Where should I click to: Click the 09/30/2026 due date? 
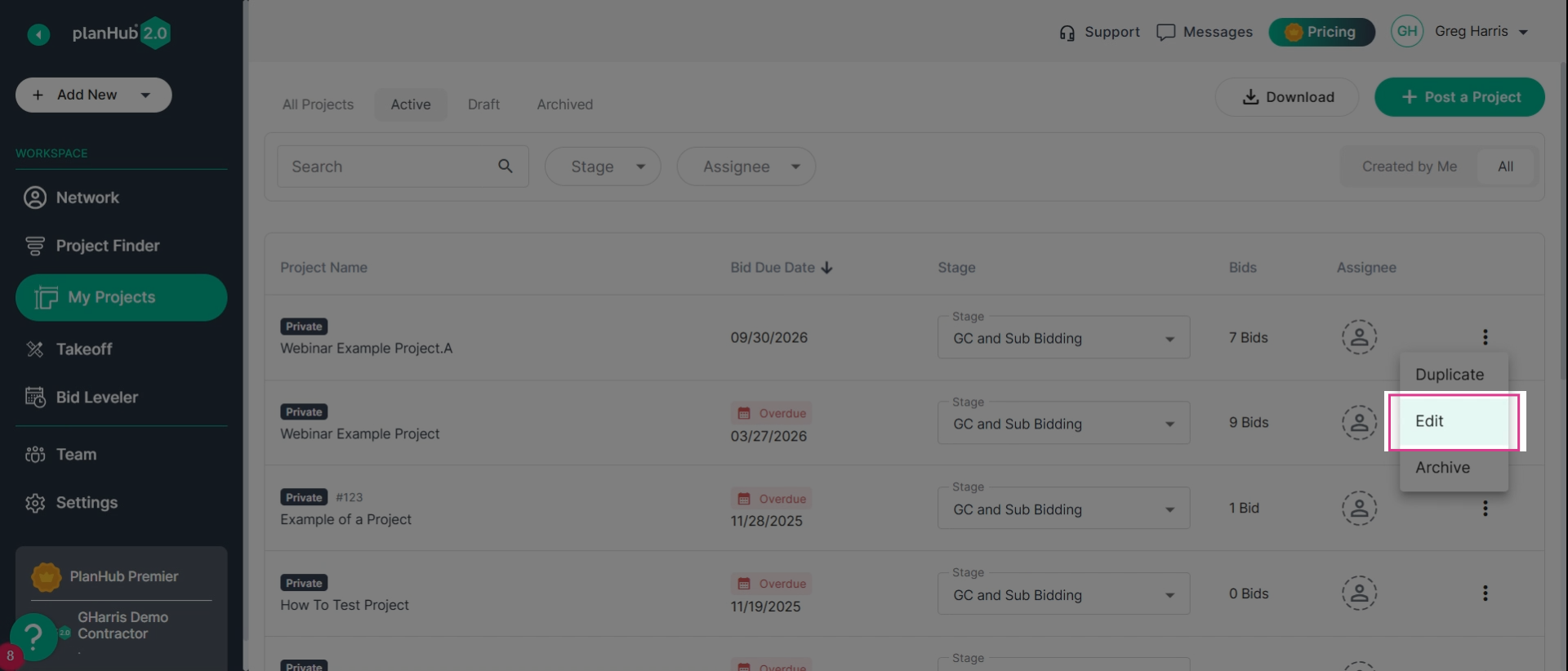coord(768,338)
